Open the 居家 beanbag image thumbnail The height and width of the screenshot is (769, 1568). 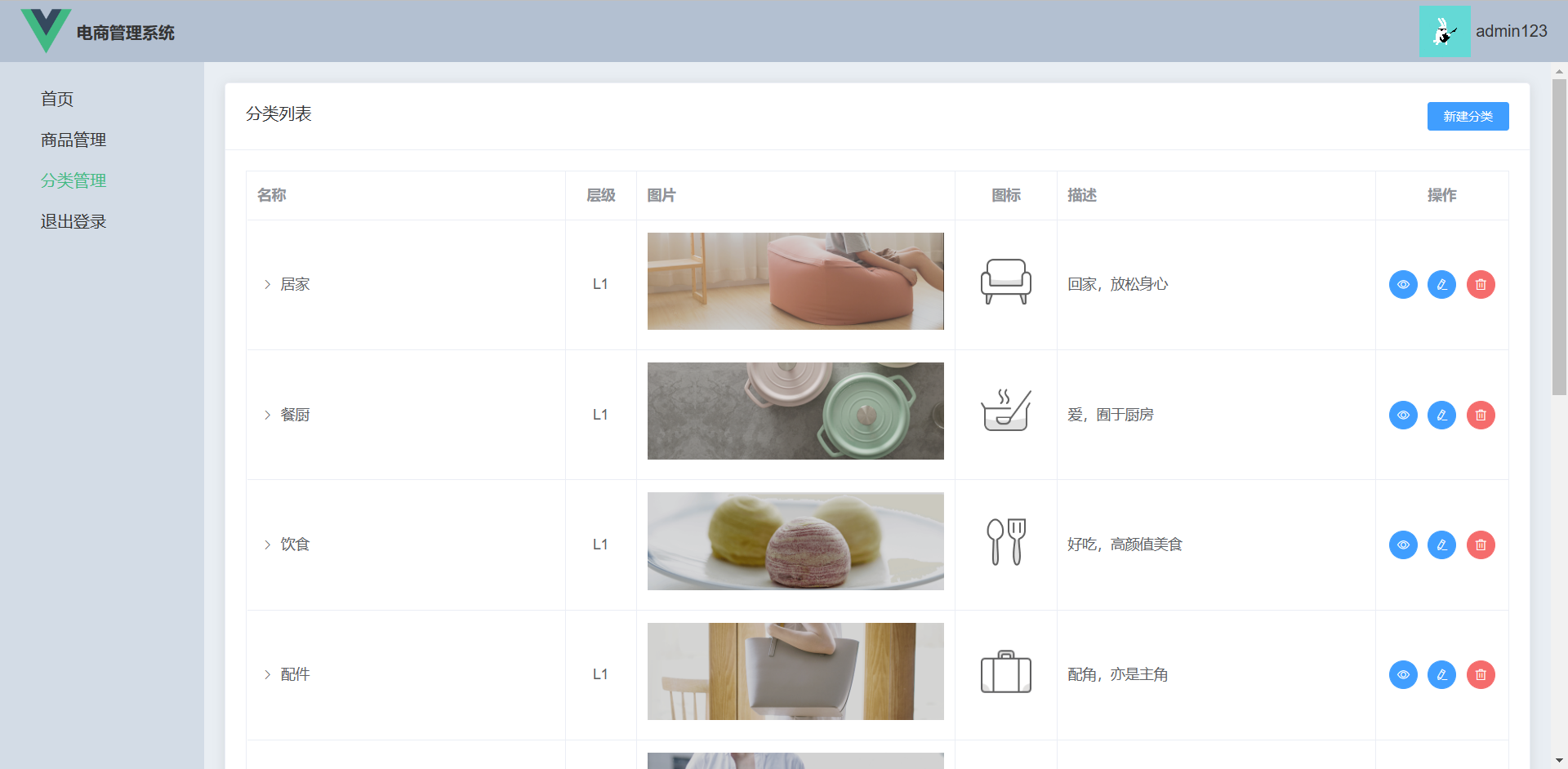coord(795,281)
